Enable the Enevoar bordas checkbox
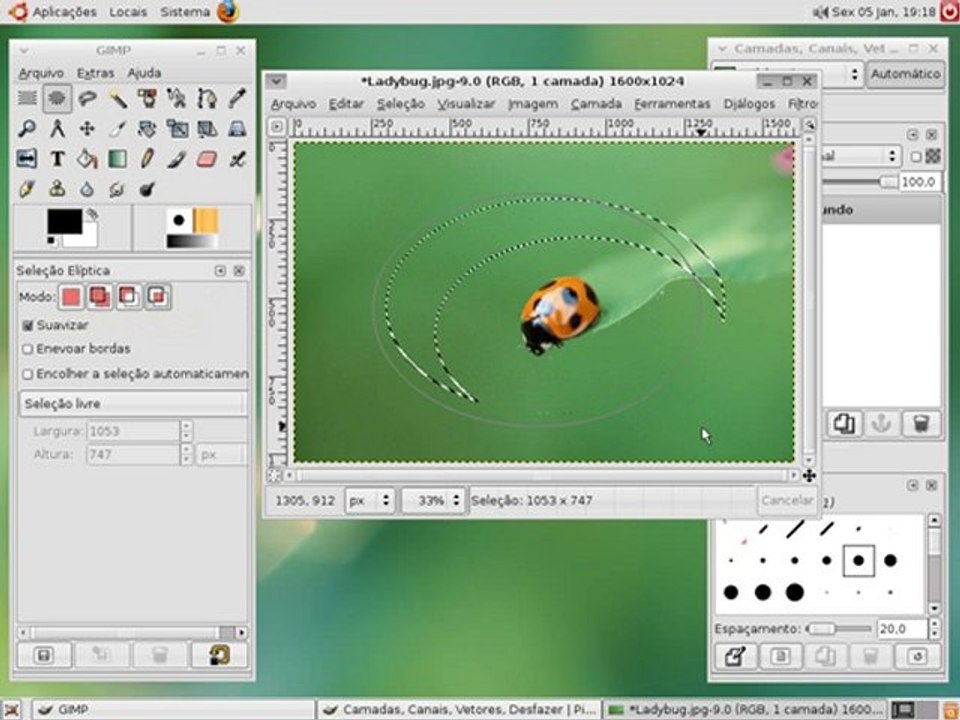960x720 pixels. (28, 349)
